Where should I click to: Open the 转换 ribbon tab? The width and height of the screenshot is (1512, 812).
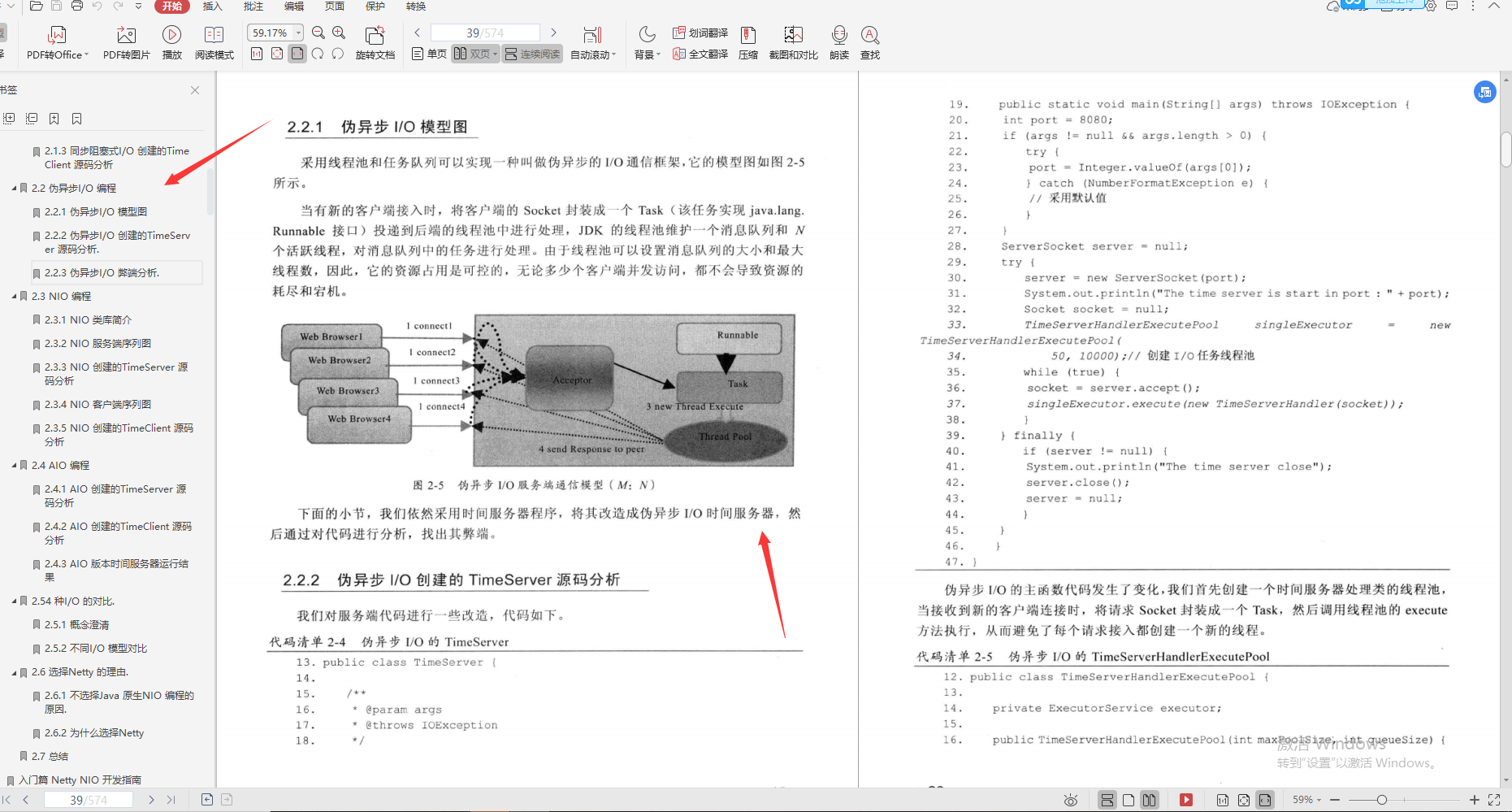(415, 7)
